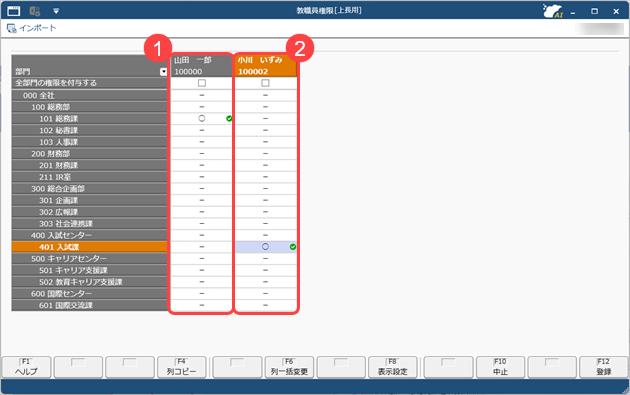This screenshot has width=630, height=395.
Task: Check 全部門の権限を付与する for 山田 一郎
Action: (x=202, y=83)
